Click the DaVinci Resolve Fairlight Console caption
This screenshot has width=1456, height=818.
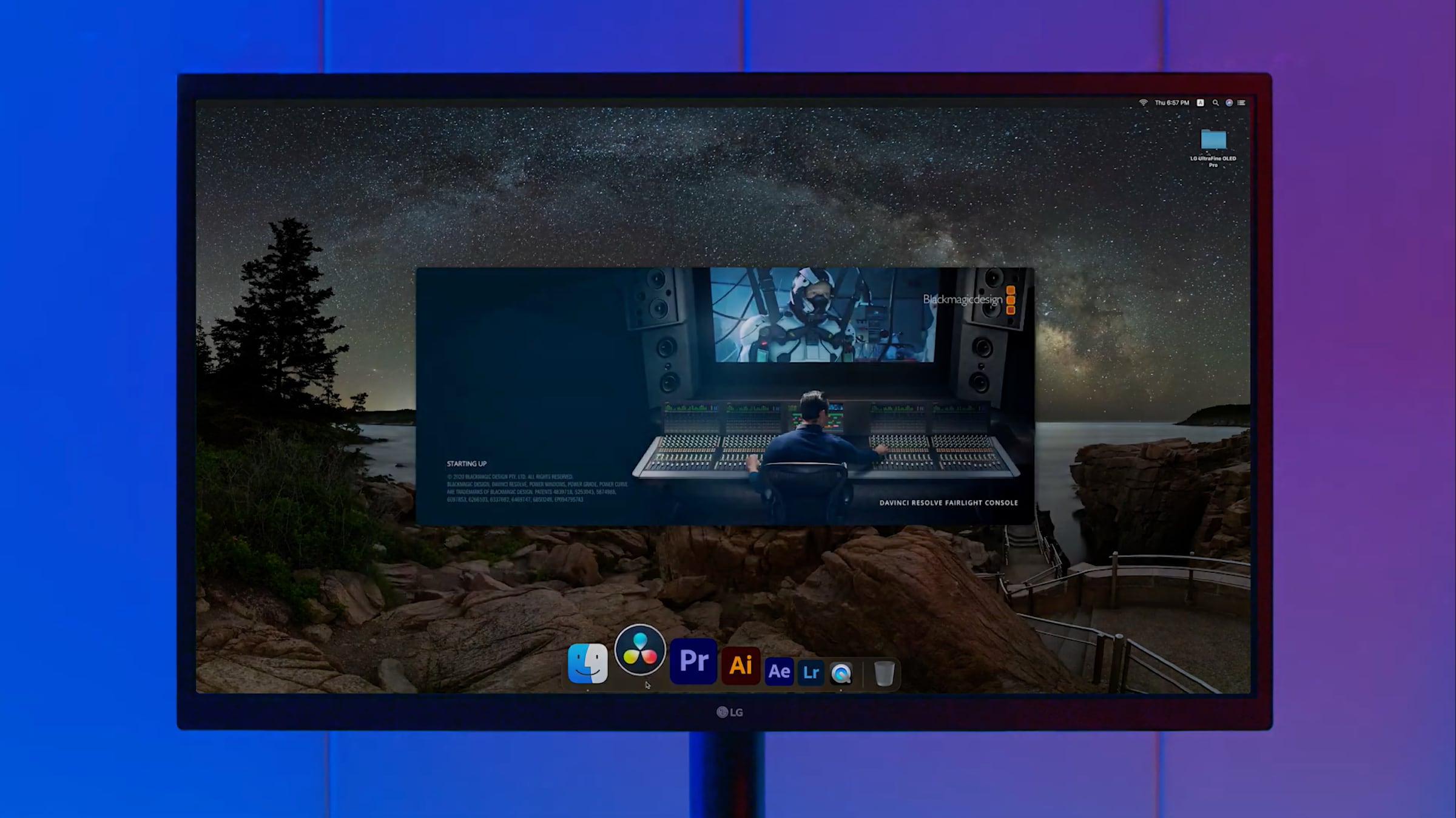[x=949, y=502]
